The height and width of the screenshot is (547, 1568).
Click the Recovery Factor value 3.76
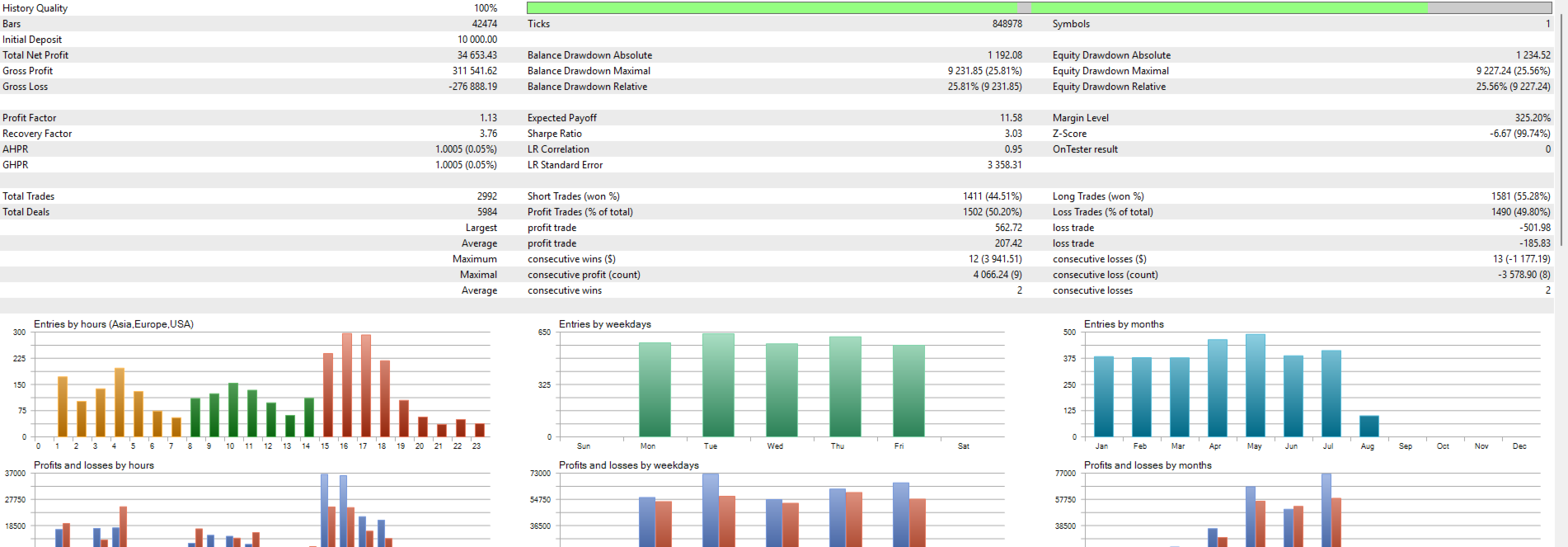(x=489, y=134)
